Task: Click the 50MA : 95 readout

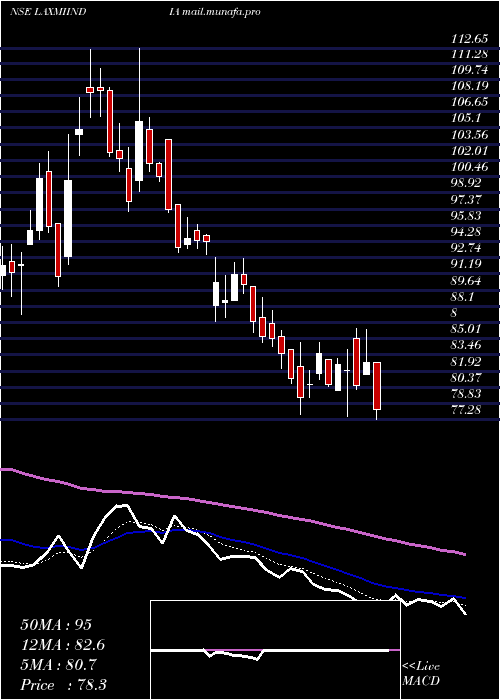Action: click(x=56, y=625)
